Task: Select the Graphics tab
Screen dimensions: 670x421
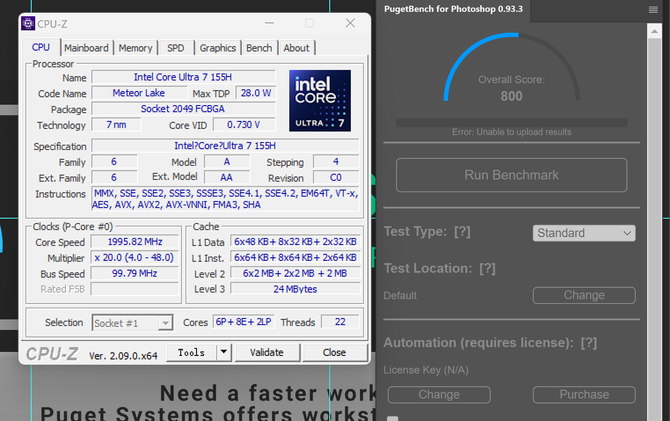Action: tap(217, 48)
